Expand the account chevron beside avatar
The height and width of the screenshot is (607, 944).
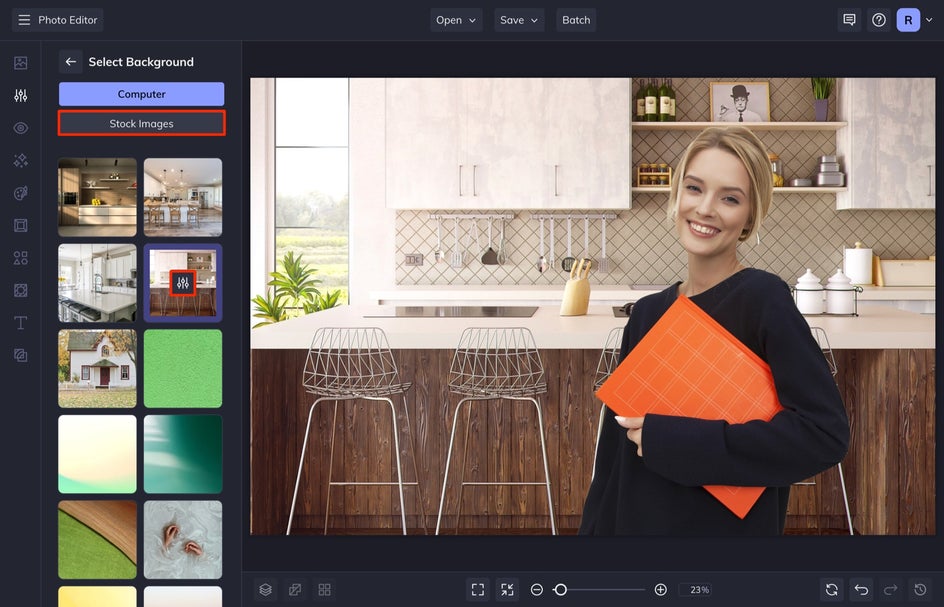(929, 20)
